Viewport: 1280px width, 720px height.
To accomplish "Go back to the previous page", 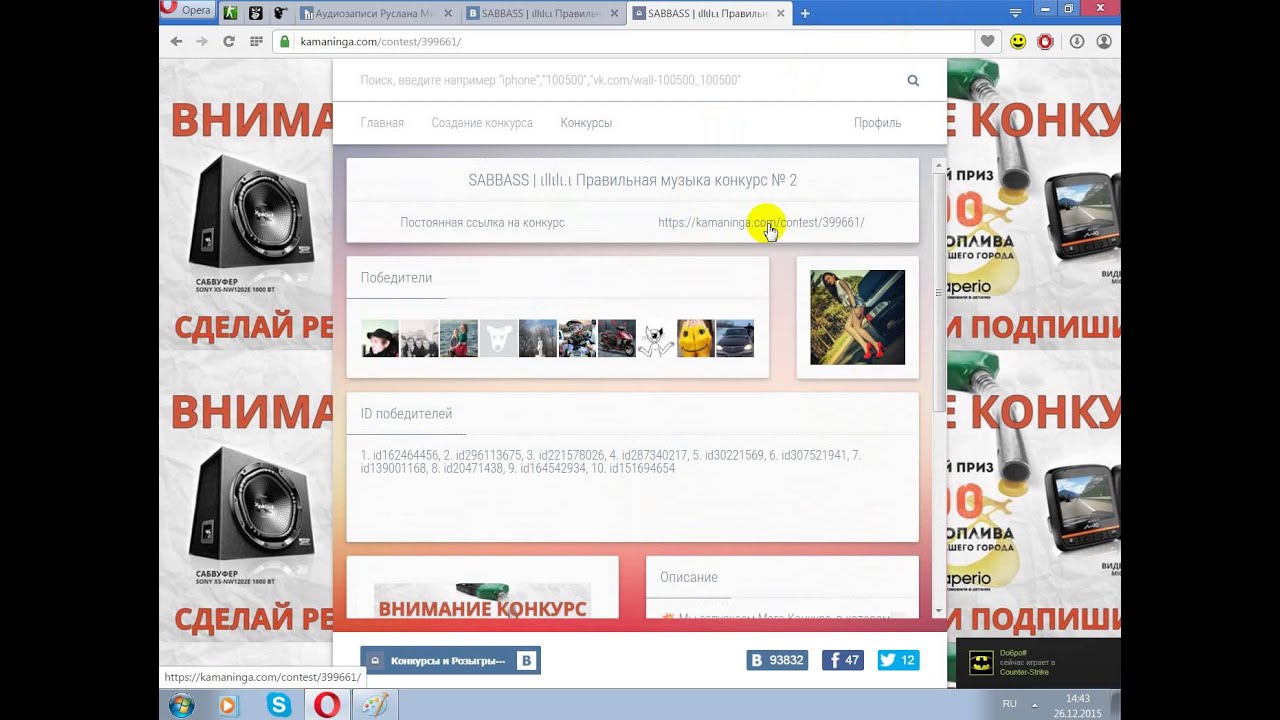I will tap(177, 41).
